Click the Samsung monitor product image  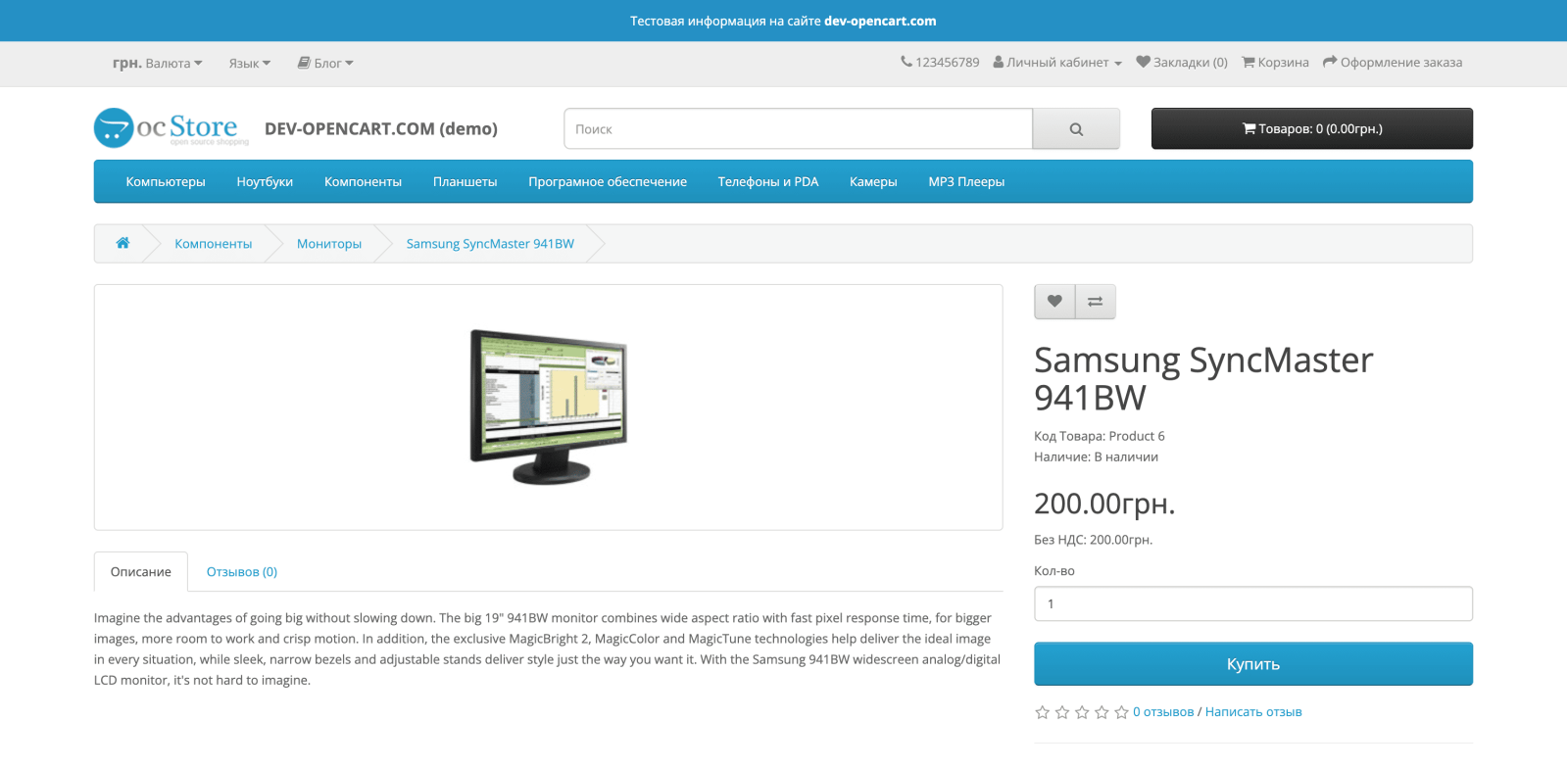[549, 407]
